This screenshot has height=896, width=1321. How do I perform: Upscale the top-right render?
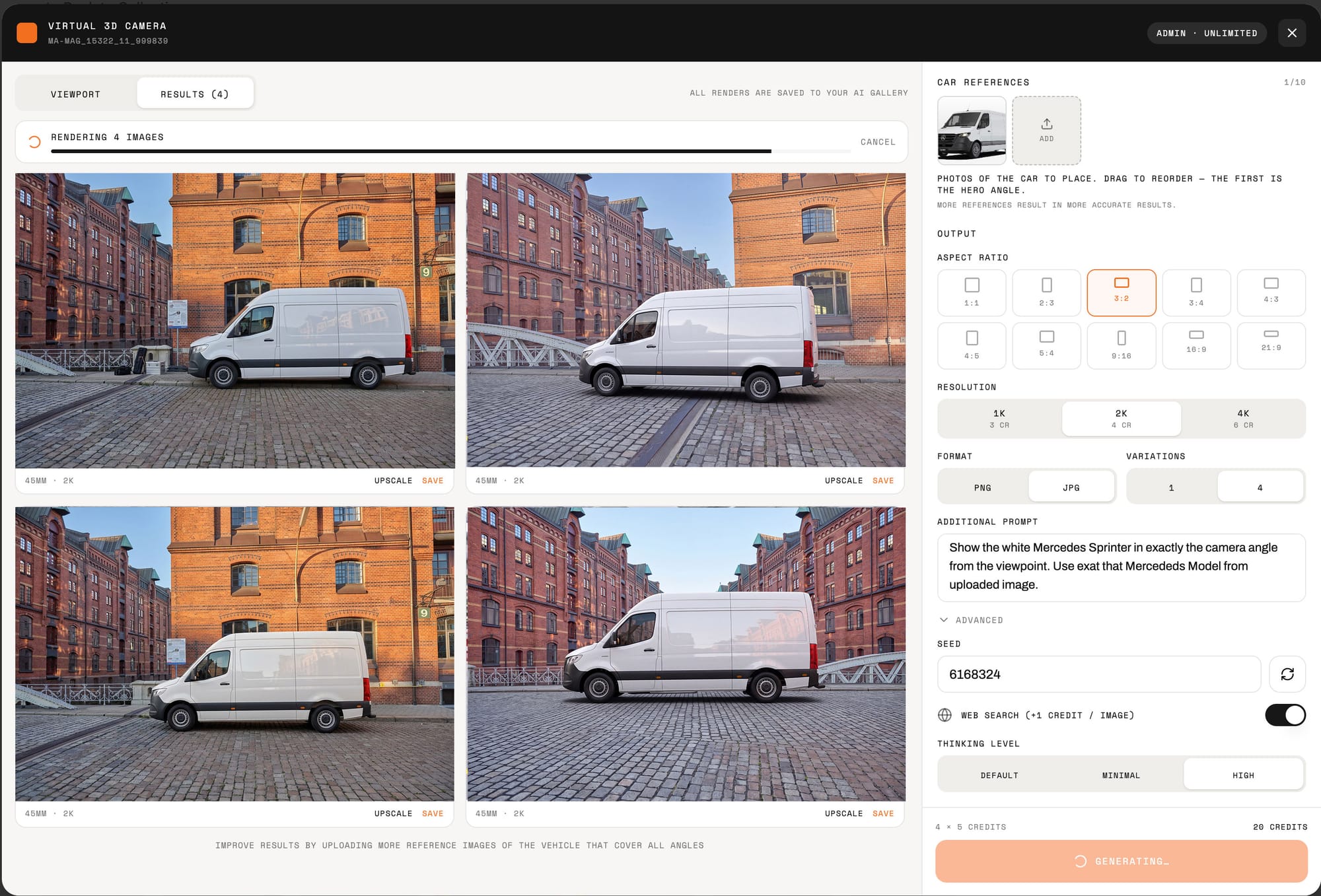pos(843,481)
